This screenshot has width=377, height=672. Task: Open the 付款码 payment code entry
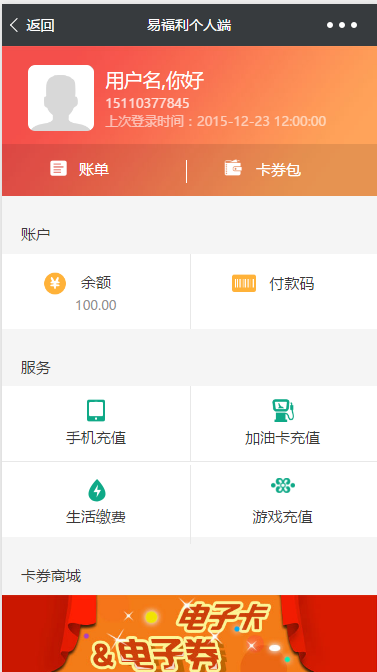point(292,284)
